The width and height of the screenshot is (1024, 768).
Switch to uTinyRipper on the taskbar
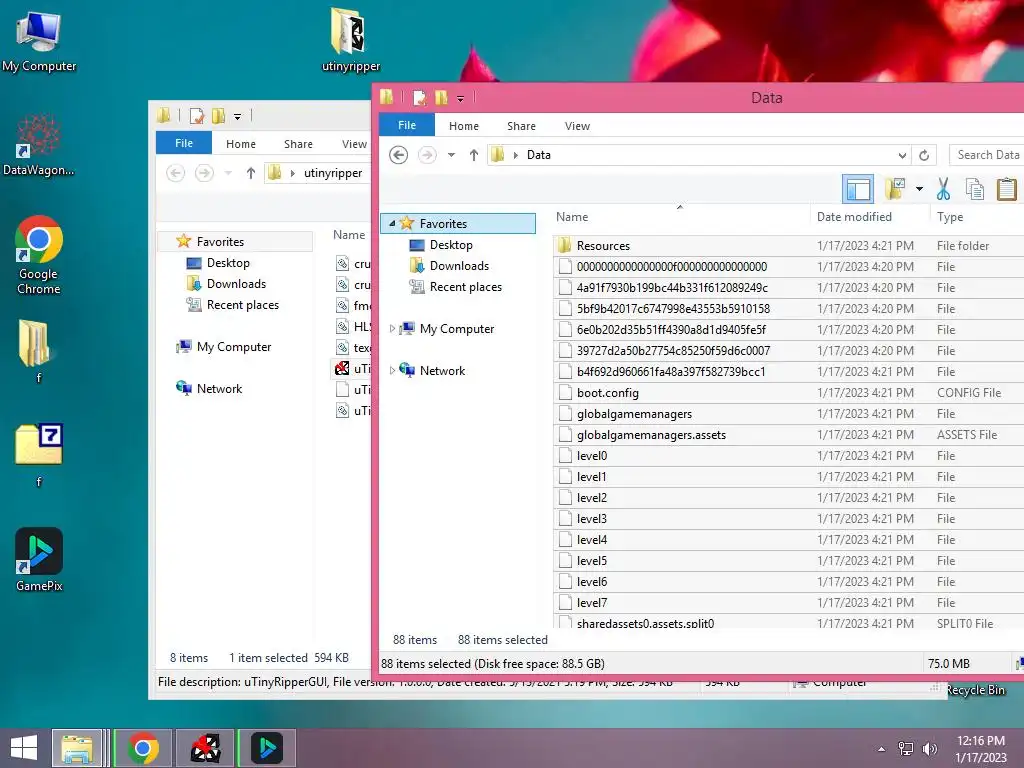[x=205, y=748]
